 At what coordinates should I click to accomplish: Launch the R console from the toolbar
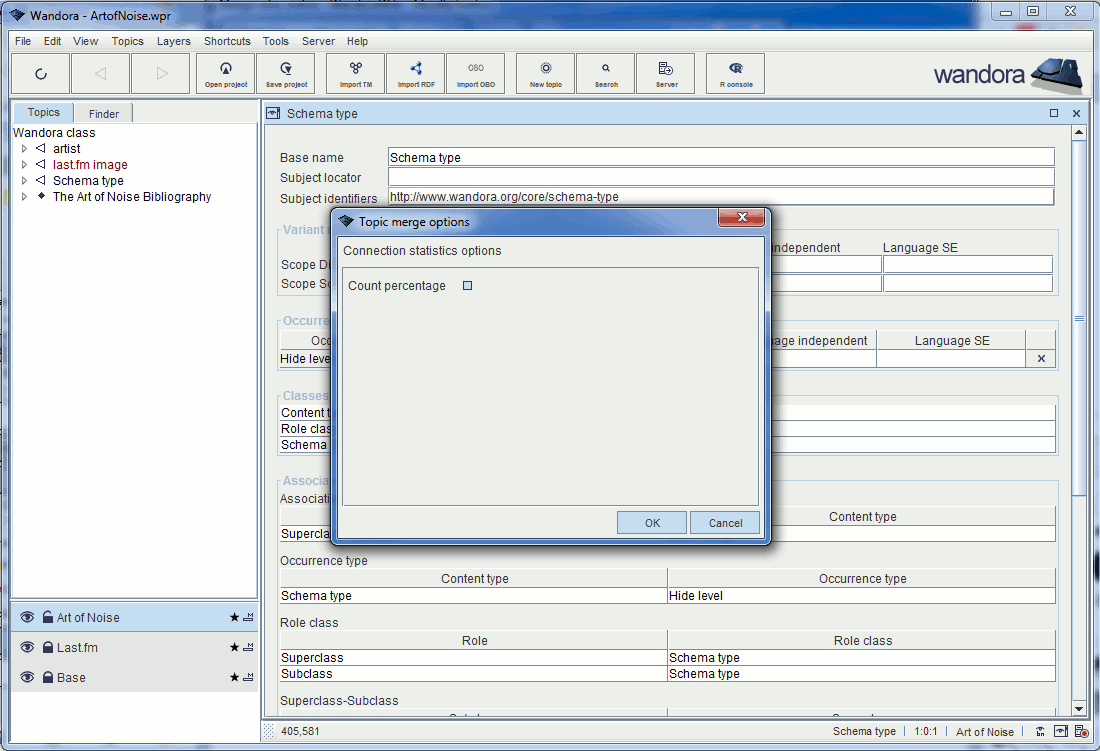click(734, 72)
